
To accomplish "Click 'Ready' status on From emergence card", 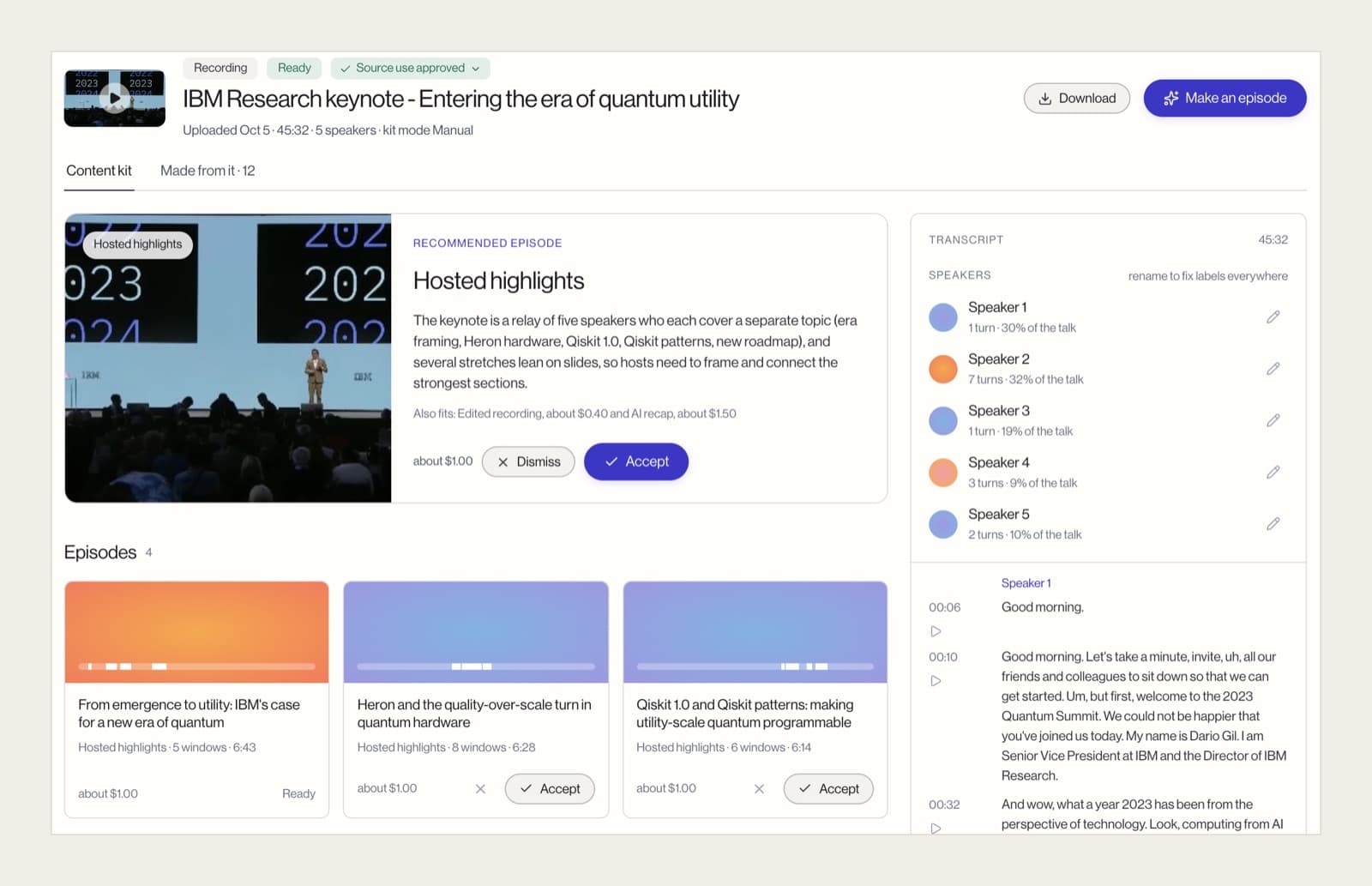I will 298,793.
